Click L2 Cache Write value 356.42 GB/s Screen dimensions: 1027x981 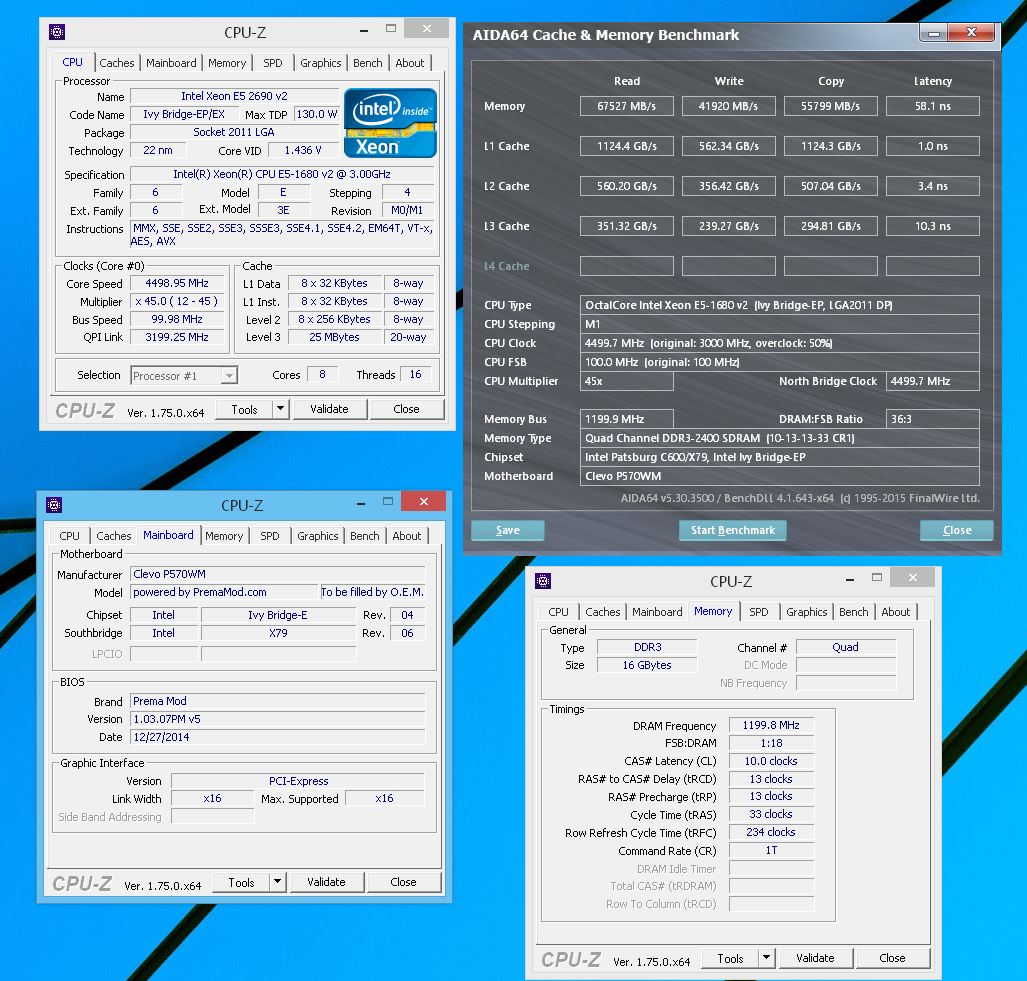[x=728, y=186]
